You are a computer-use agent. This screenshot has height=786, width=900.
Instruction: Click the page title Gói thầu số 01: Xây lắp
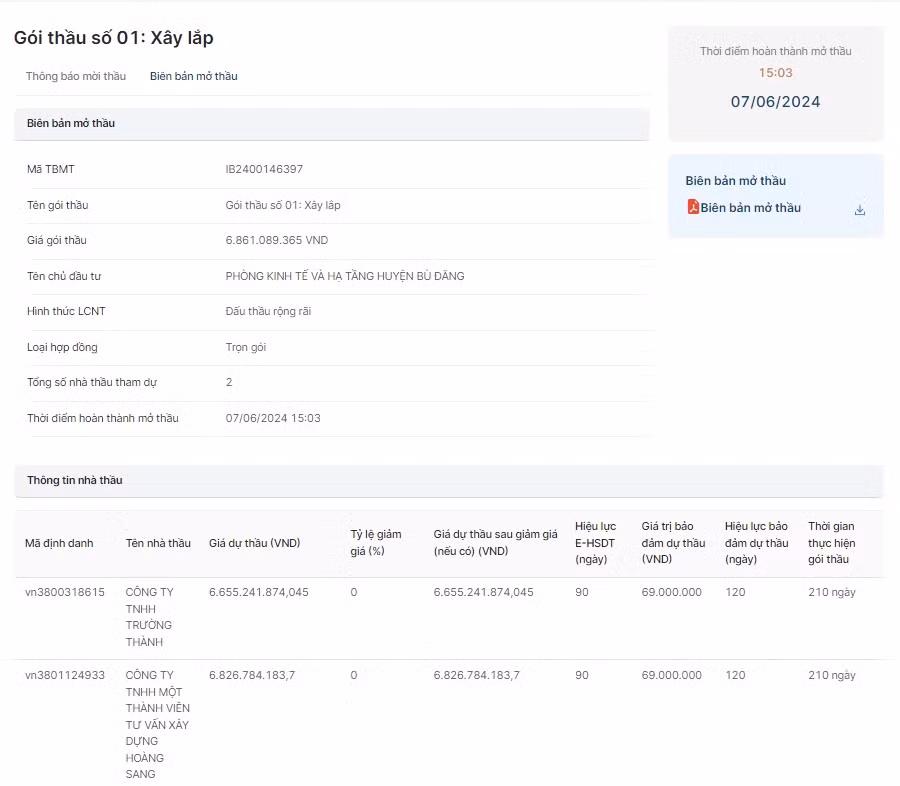pyautogui.click(x=113, y=38)
